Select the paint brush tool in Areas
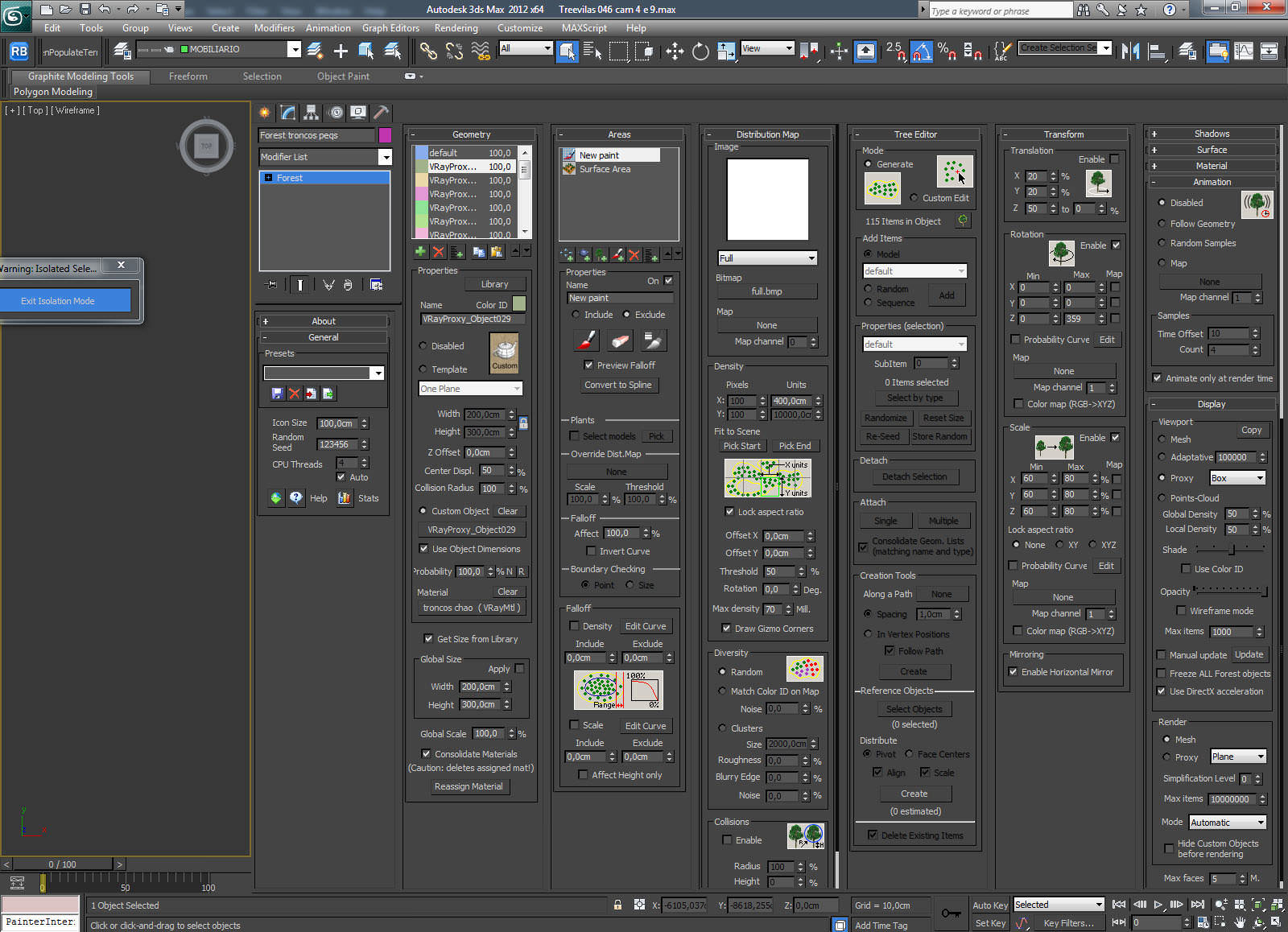1288x932 pixels. pyautogui.click(x=586, y=340)
